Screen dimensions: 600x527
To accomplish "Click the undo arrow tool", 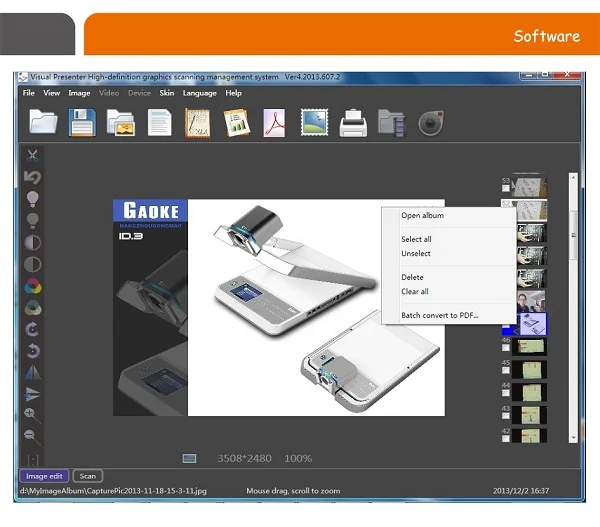I will (33, 177).
